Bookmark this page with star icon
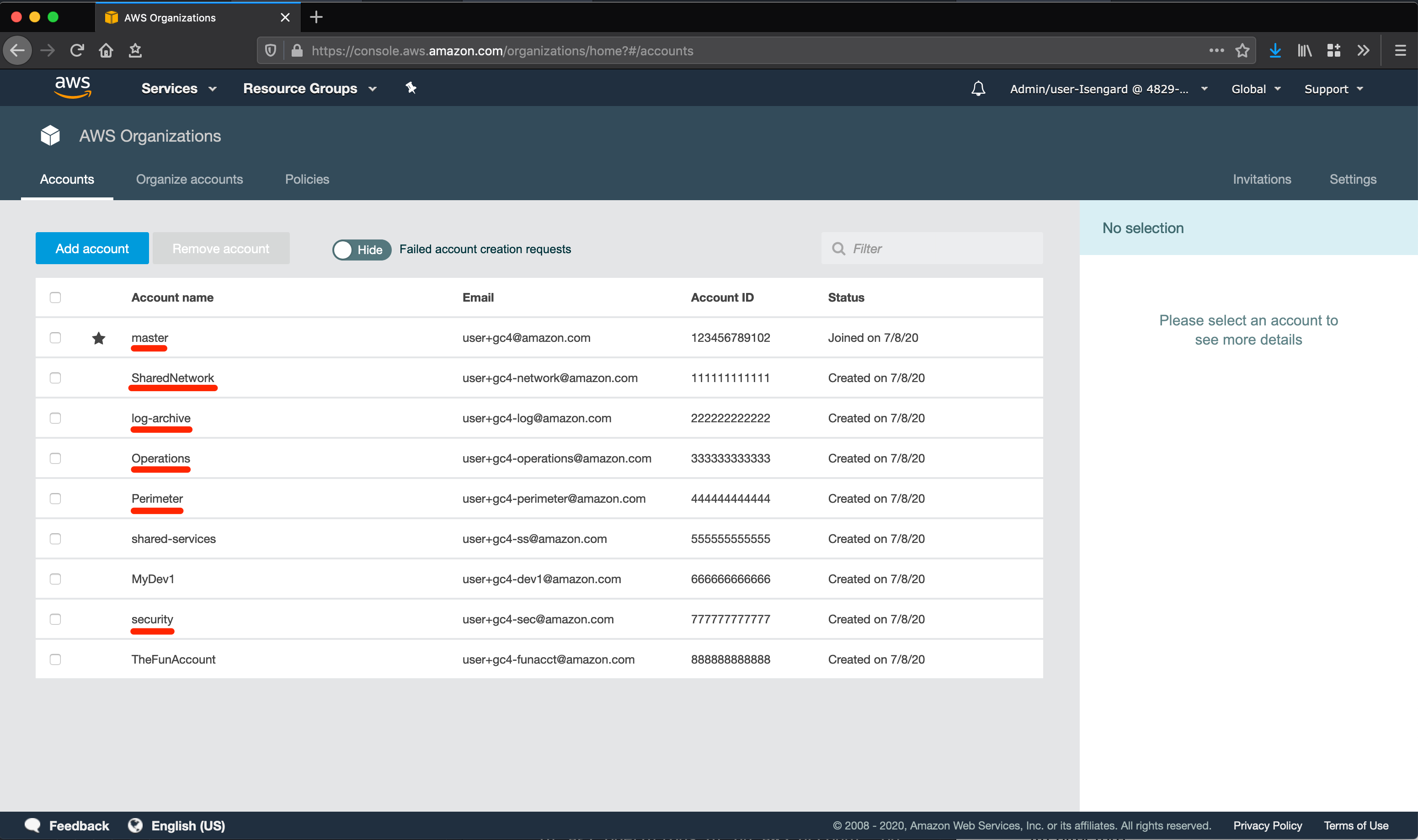This screenshot has width=1418, height=840. pos(1242,50)
